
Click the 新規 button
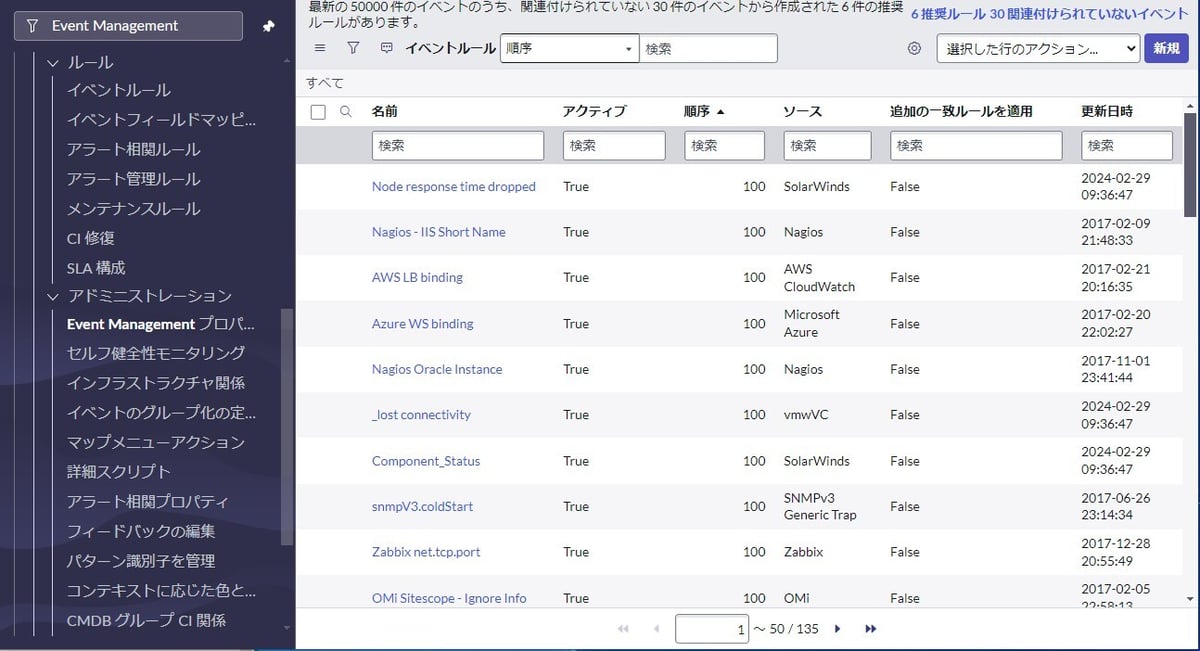[1166, 47]
